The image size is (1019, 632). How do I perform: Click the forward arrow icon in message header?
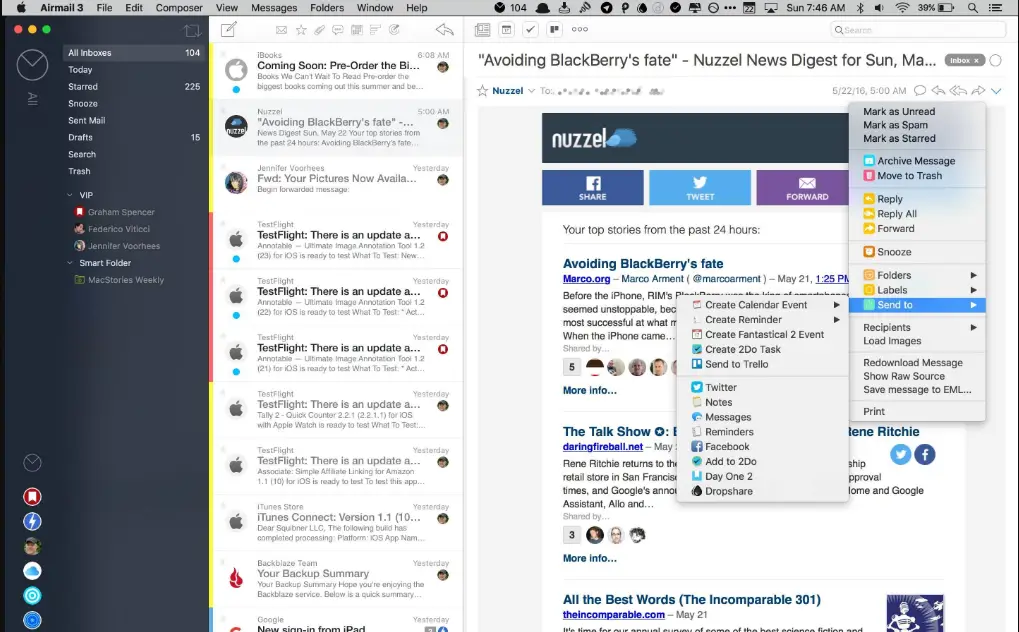[x=977, y=90]
